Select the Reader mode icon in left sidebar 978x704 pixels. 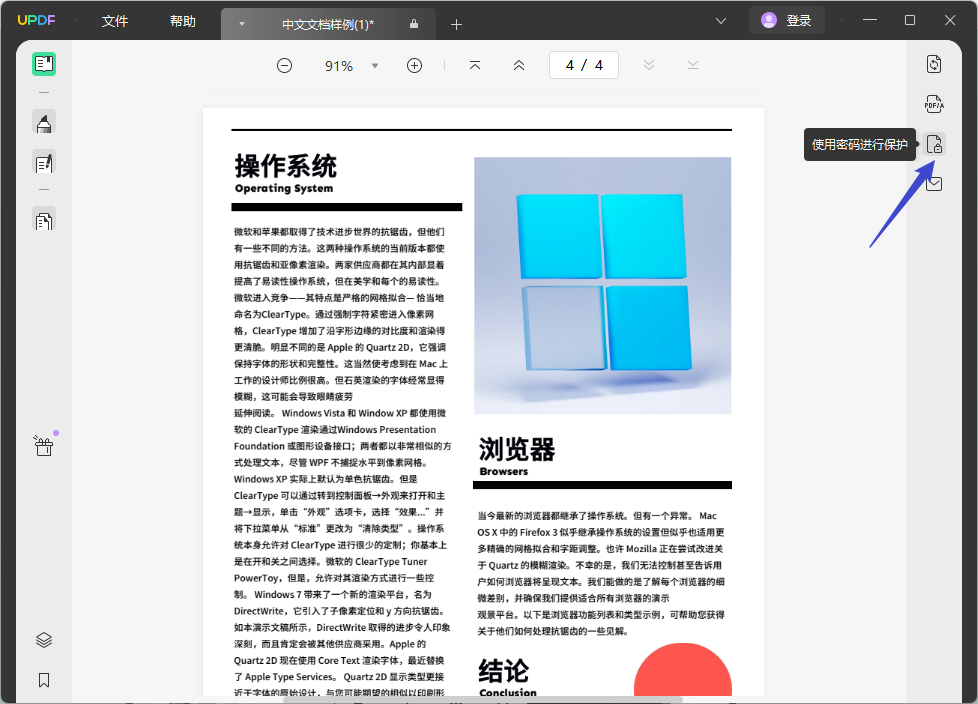pyautogui.click(x=43, y=63)
